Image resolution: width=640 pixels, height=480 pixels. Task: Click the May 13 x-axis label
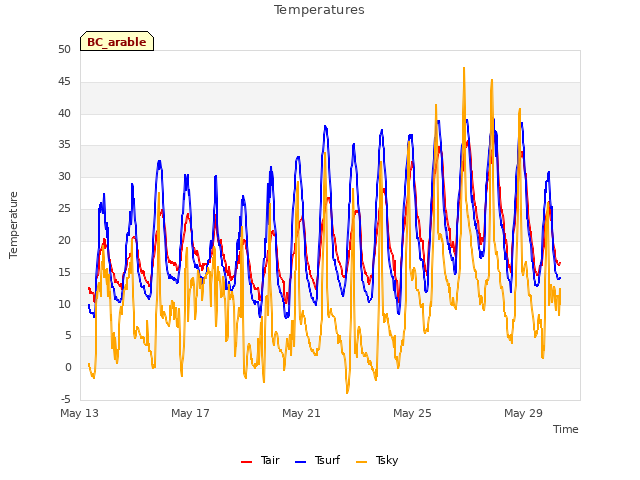point(80,413)
